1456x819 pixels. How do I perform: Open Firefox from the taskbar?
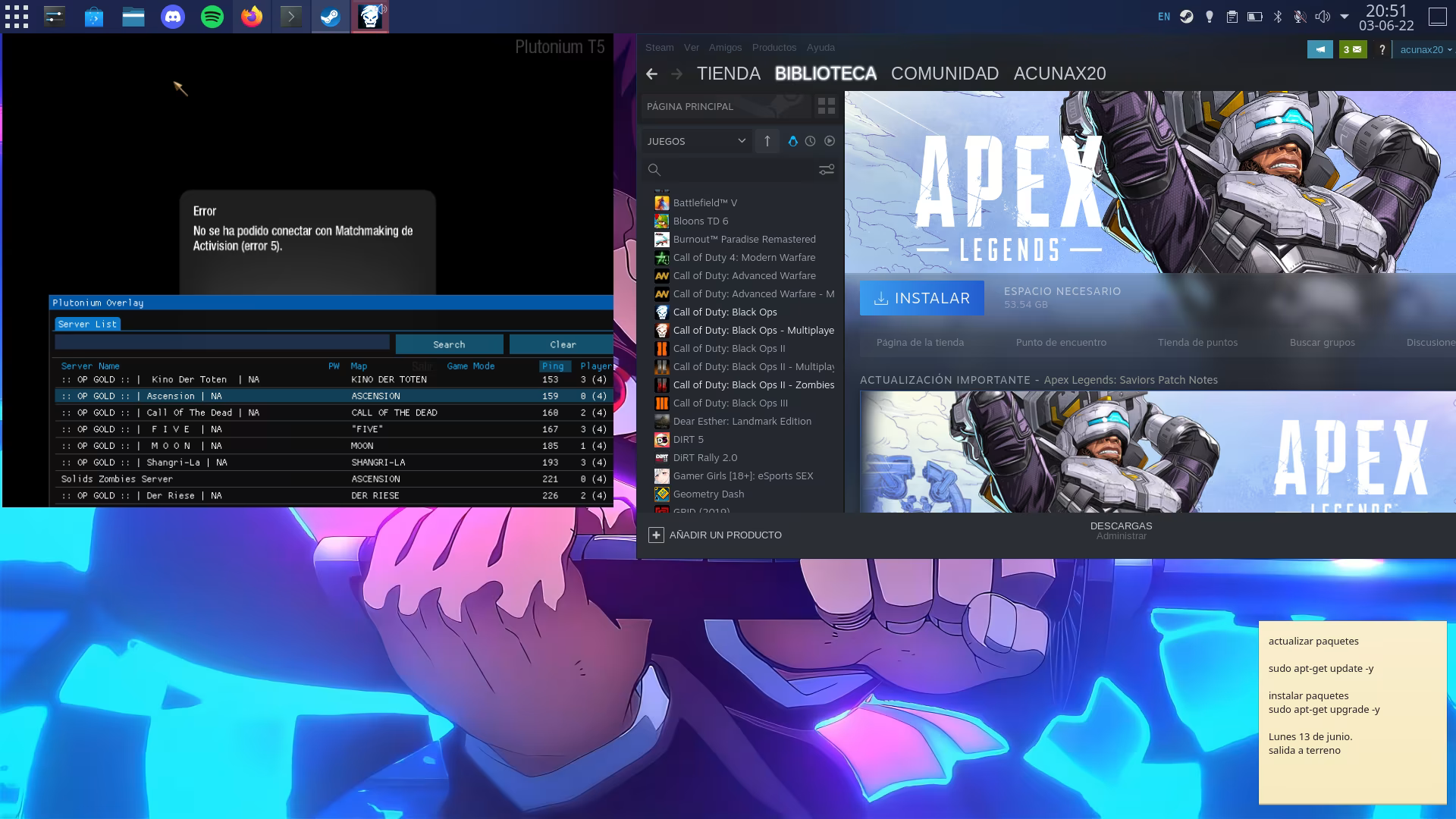click(x=252, y=17)
